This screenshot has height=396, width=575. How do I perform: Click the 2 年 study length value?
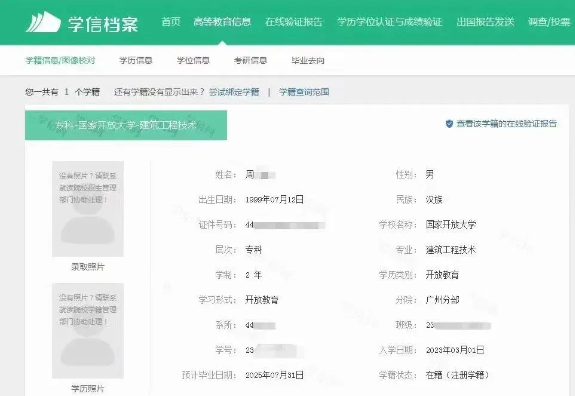tap(253, 275)
